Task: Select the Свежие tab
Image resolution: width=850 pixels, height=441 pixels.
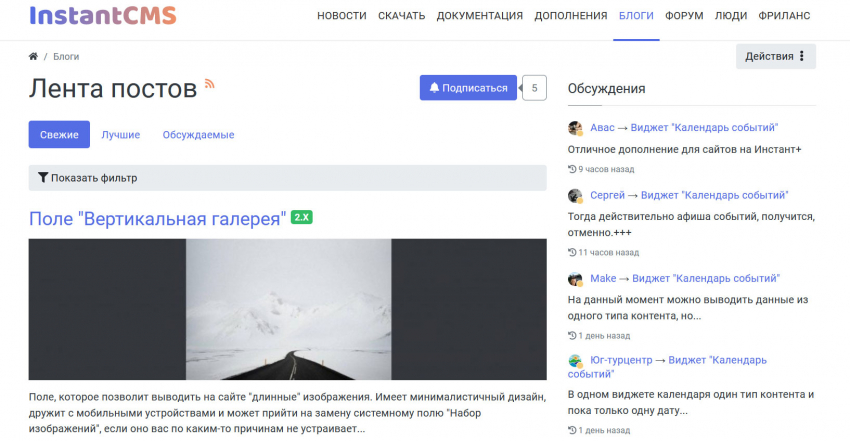Action: coord(59,134)
